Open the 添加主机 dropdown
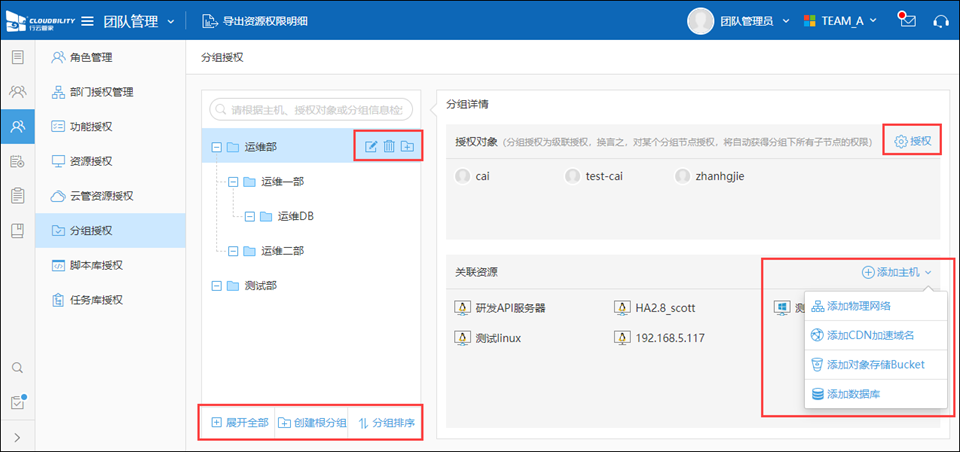Image resolution: width=960 pixels, height=452 pixels. (897, 272)
